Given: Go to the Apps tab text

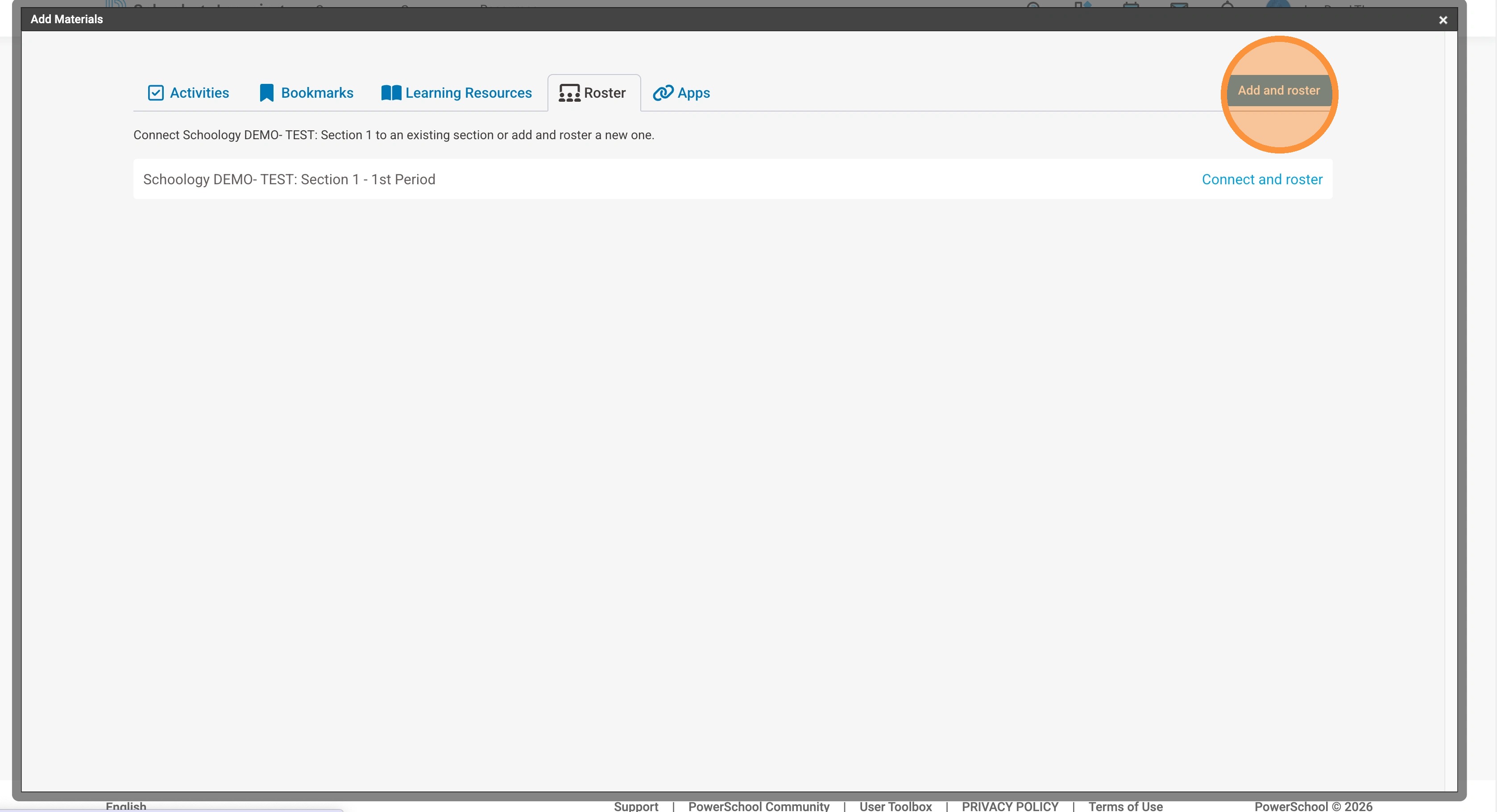Looking at the screenshot, I should click(693, 93).
